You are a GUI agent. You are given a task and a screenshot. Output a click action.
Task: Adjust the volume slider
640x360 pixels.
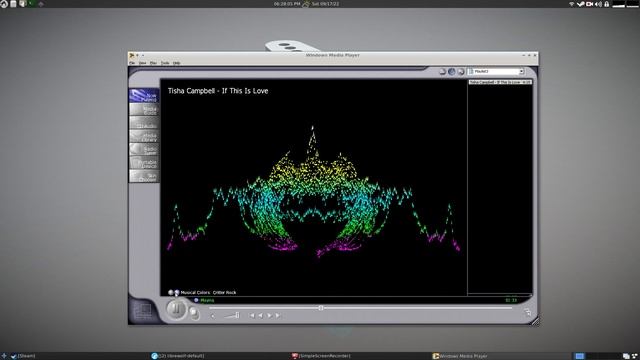232,315
